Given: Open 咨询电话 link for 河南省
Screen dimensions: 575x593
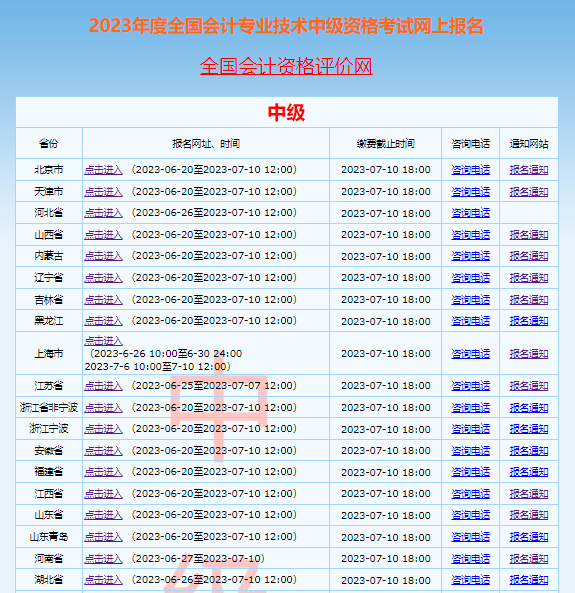Looking at the screenshot, I should coord(470,559).
